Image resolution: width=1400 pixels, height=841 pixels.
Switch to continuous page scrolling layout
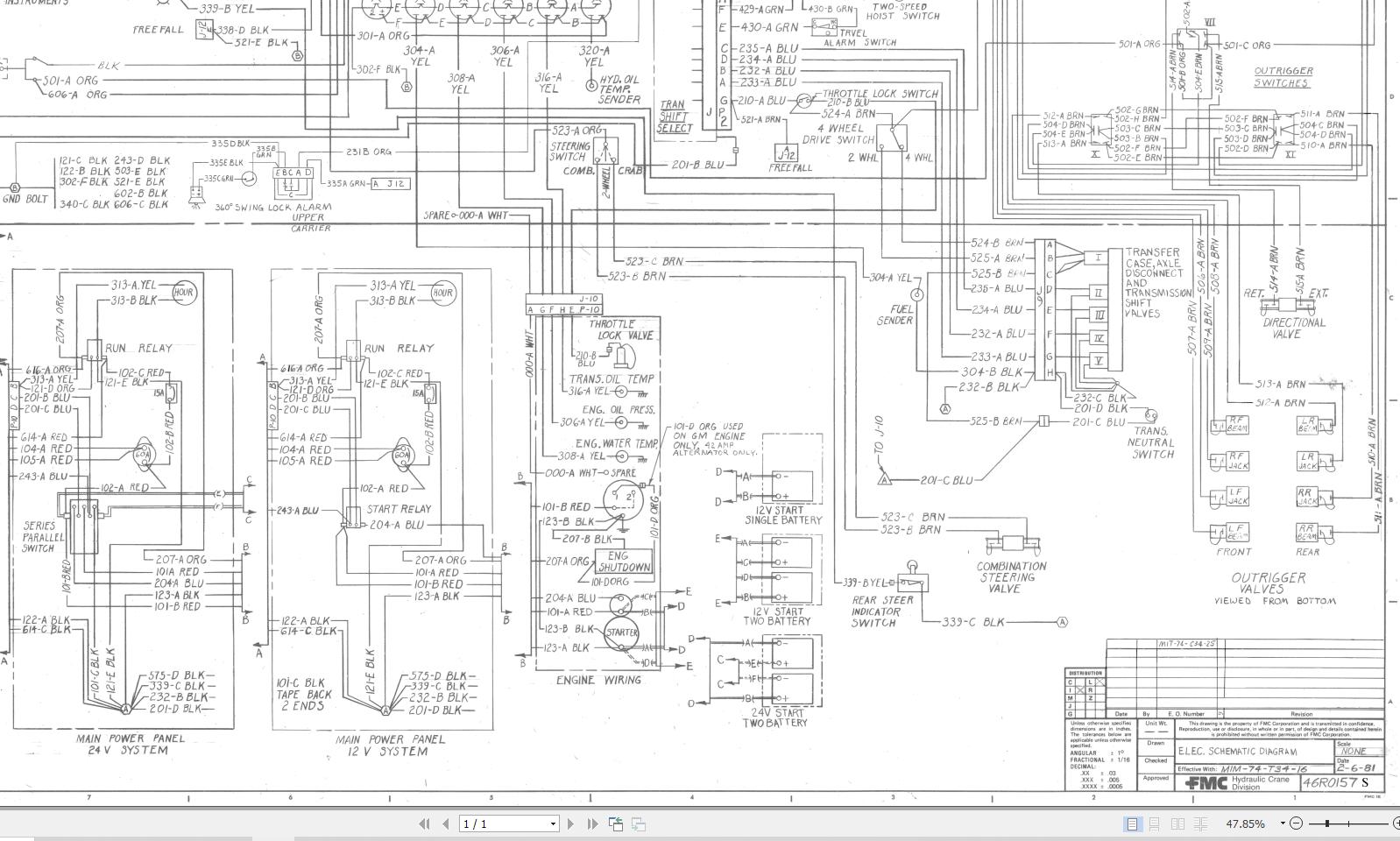(1155, 823)
